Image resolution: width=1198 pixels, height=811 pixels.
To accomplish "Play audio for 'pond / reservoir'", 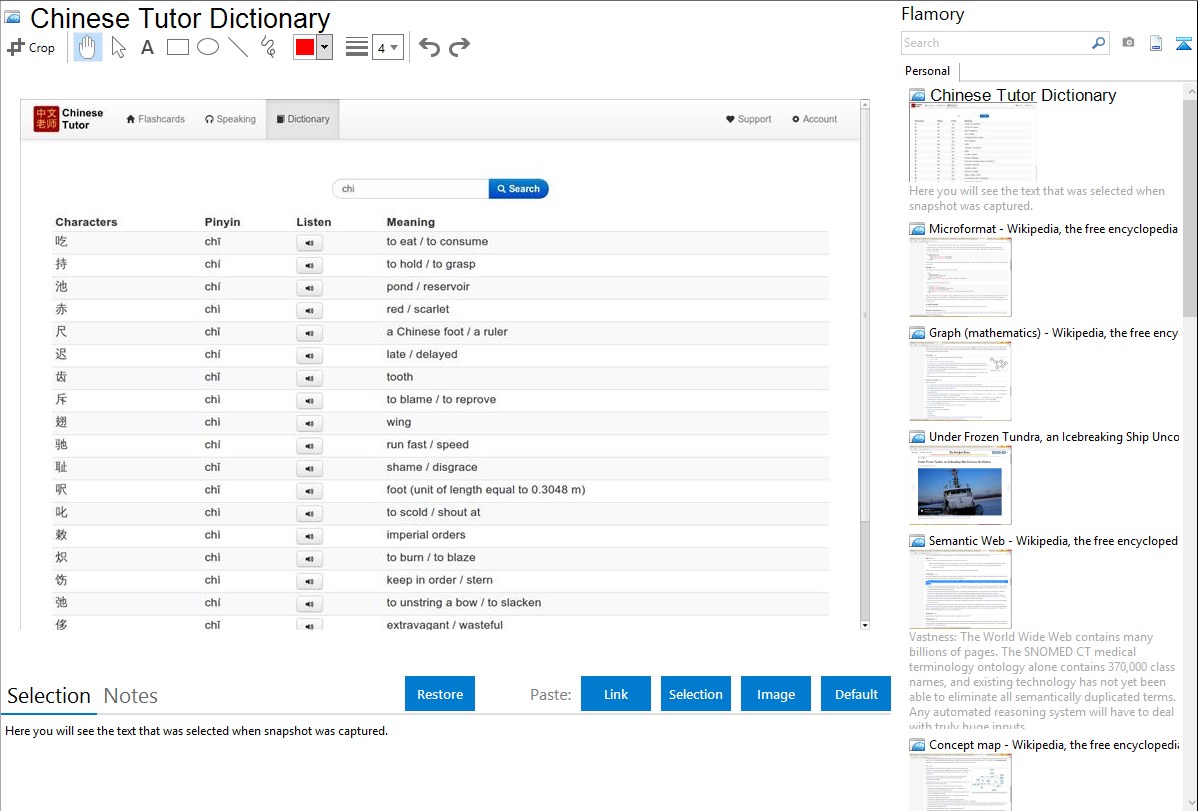I will (309, 288).
